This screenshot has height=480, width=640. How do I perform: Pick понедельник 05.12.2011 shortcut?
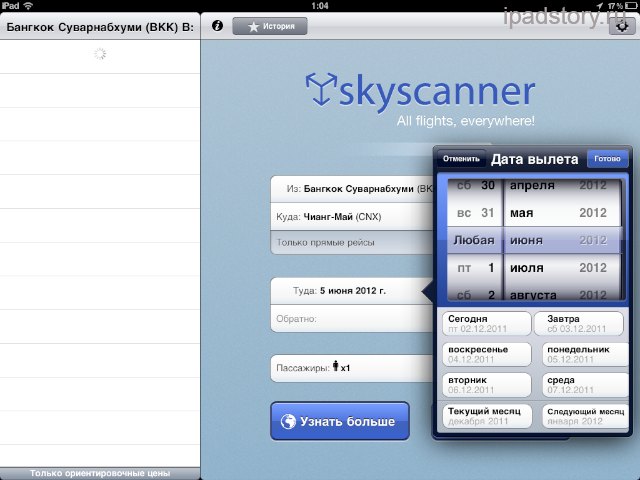[585, 354]
